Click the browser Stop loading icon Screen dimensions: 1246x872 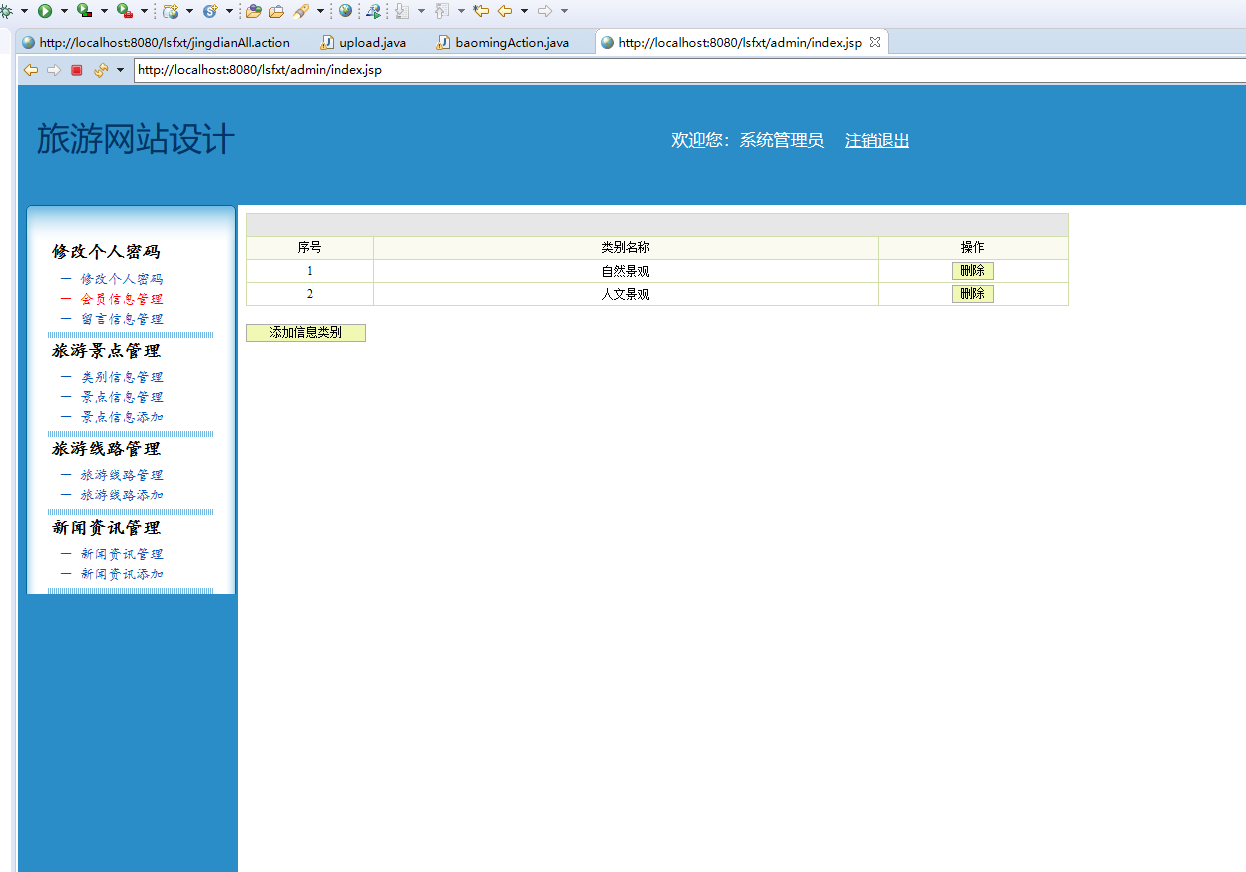click(76, 70)
